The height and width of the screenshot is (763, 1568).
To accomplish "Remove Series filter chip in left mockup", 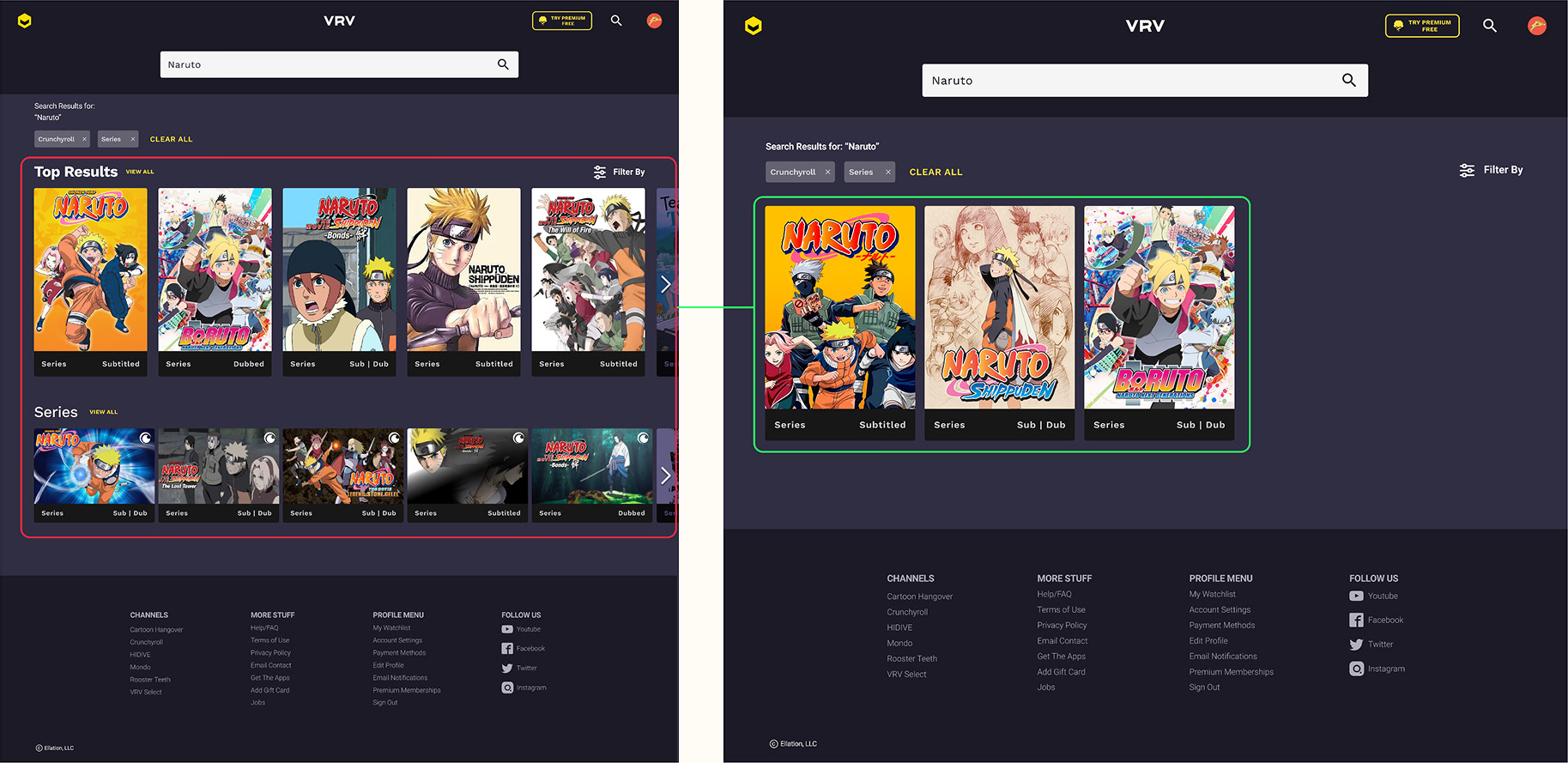I will click(133, 139).
